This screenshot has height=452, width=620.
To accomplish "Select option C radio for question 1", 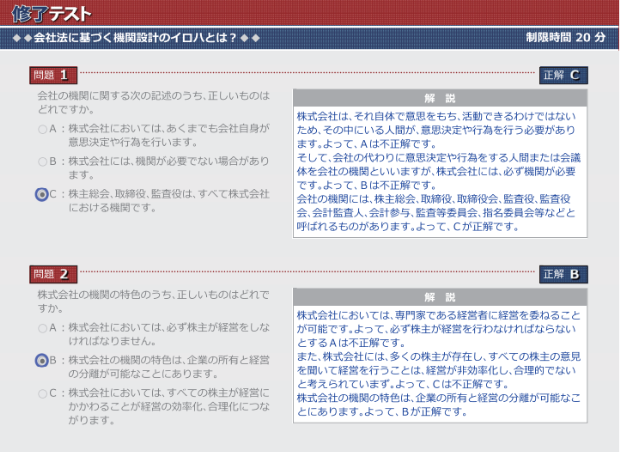I will click(42, 194).
